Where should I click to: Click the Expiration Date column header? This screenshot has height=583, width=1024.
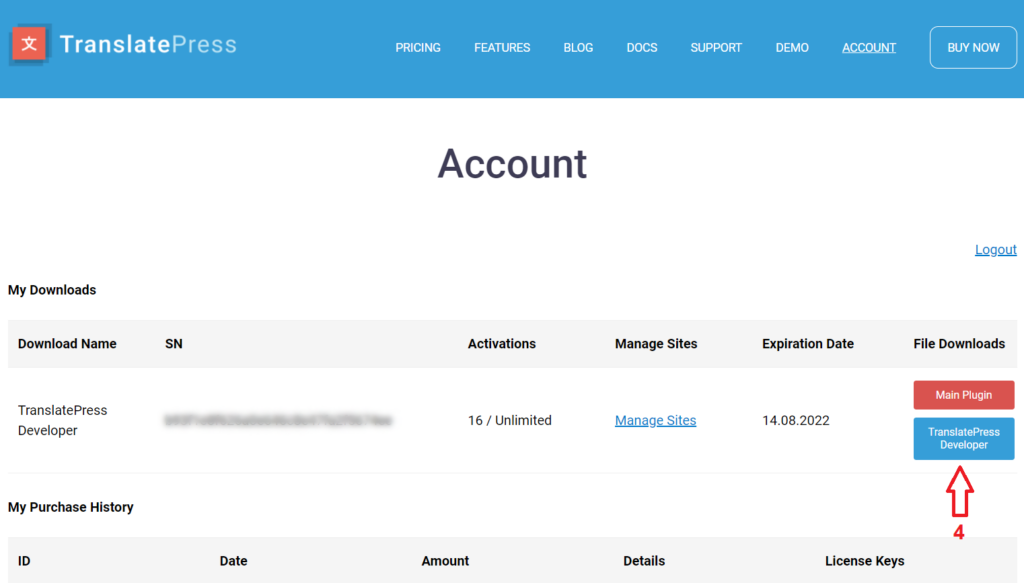(x=808, y=344)
